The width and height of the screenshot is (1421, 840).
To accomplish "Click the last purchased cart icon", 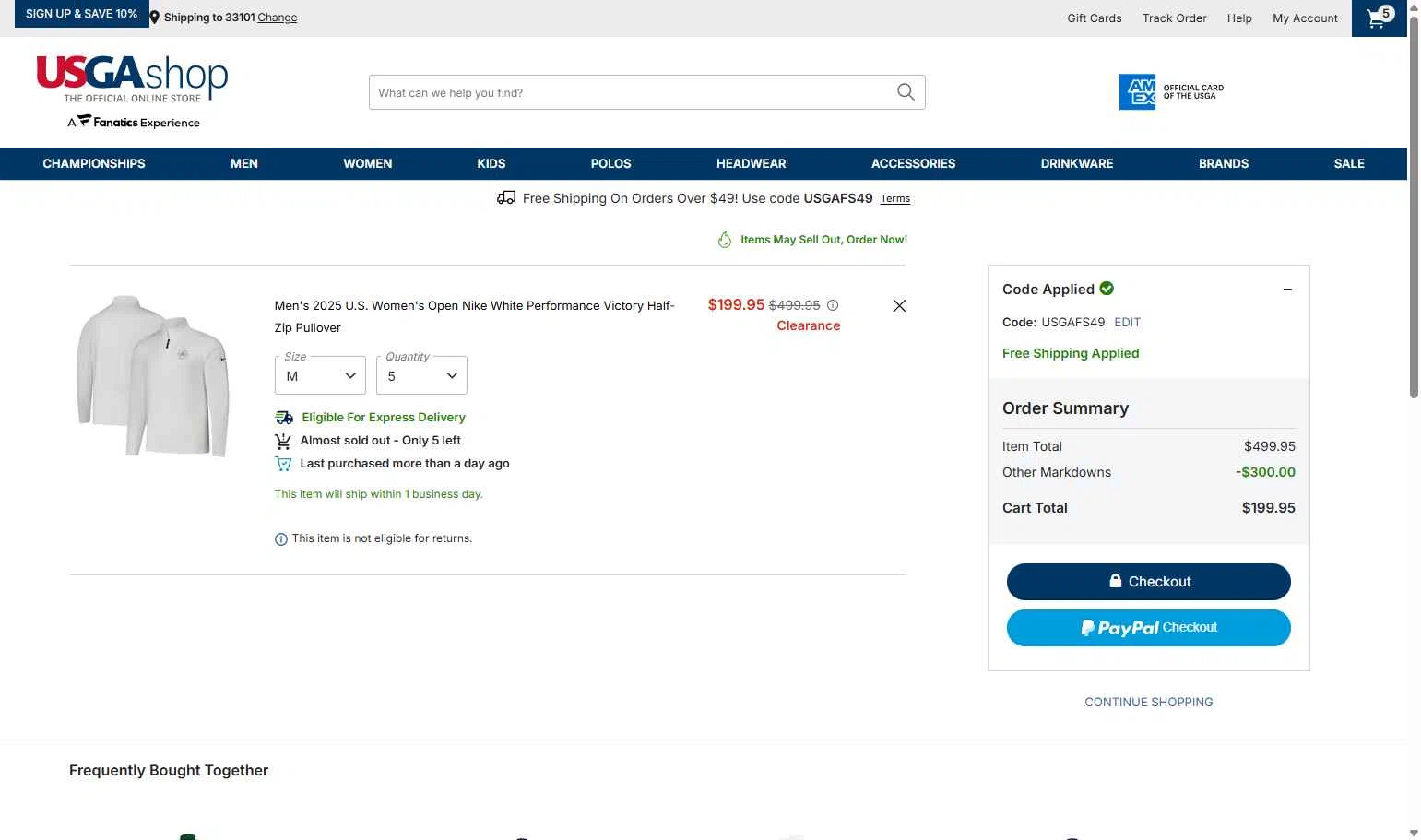I will (283, 464).
